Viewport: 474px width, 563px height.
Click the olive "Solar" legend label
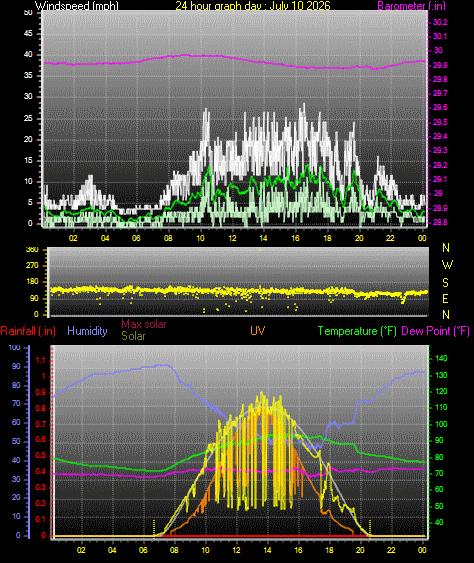133,336
